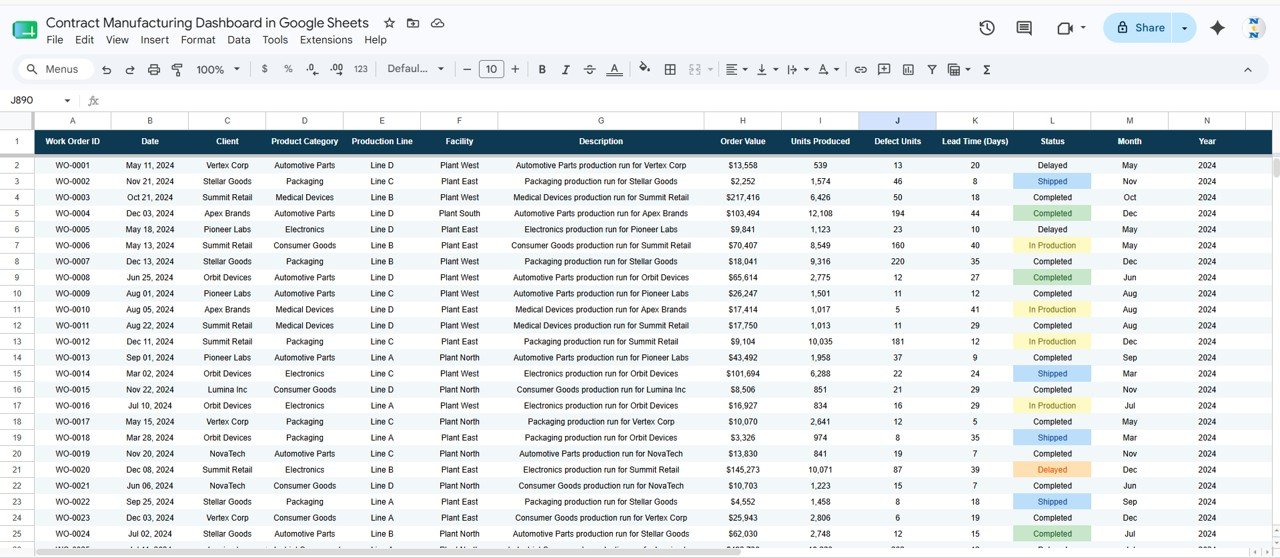Collapse the toolbar with the chevron

1248,70
